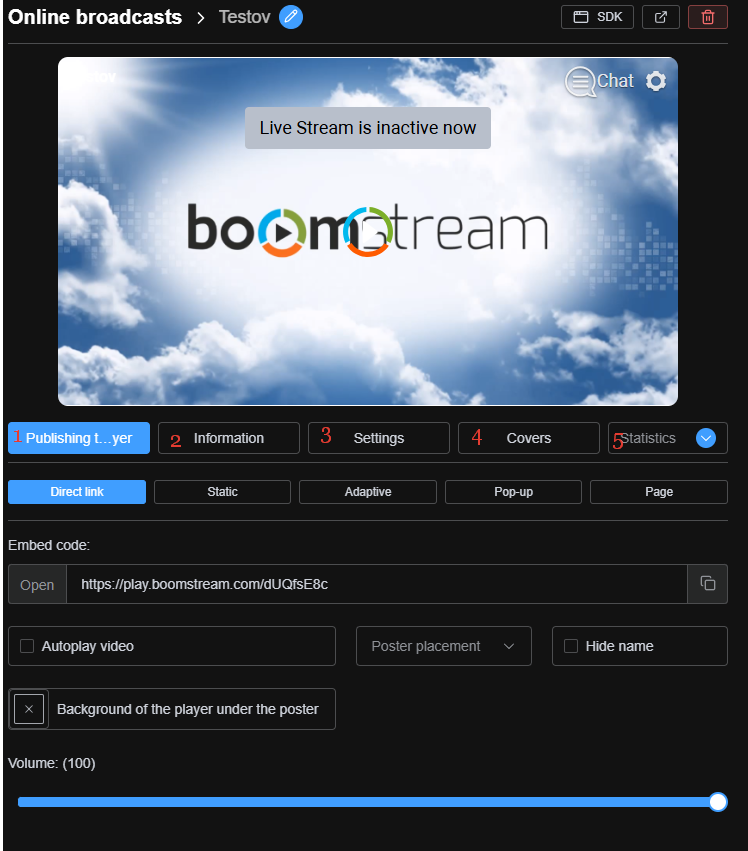Edit the Testov broadcast name with pencil icon

click(x=291, y=17)
